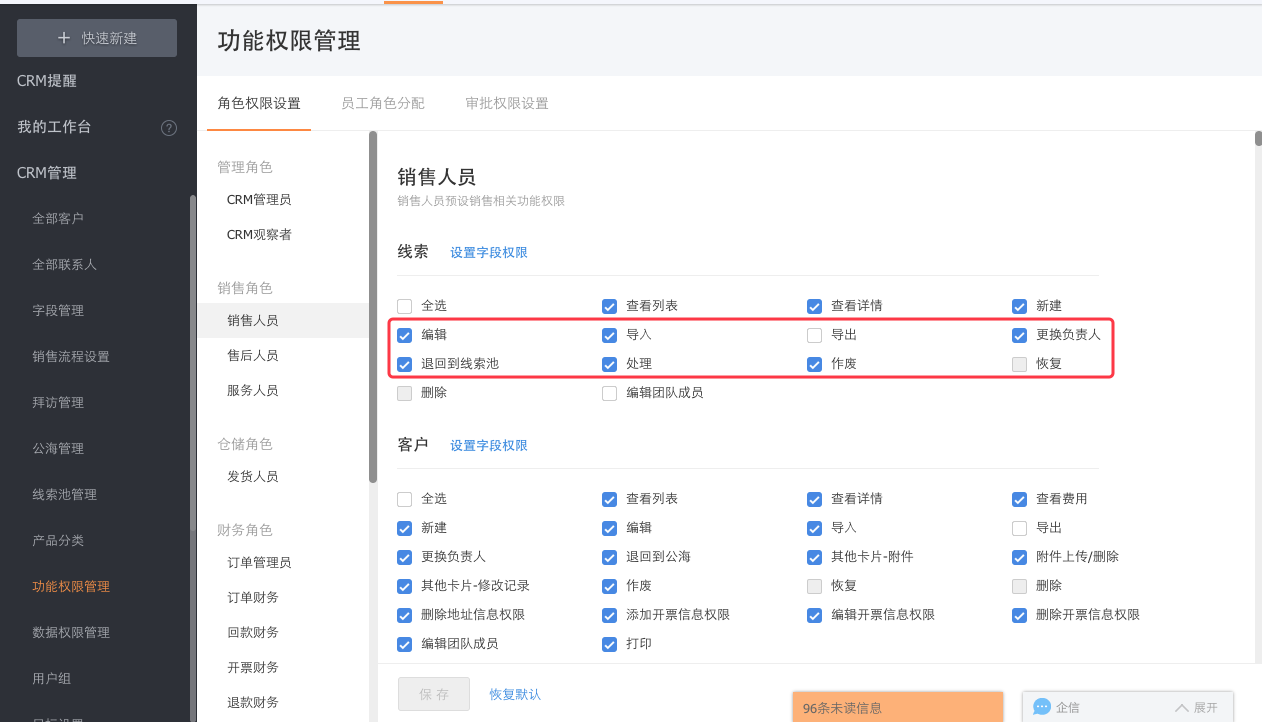Open 拜访管理
Viewport: 1262px width, 722px height.
(x=58, y=403)
